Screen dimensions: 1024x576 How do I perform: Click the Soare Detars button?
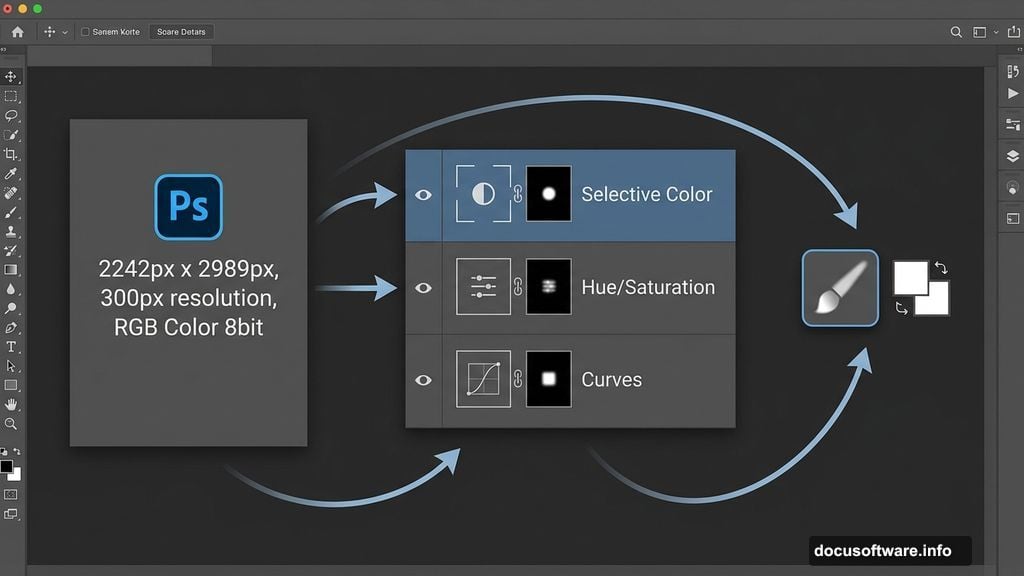181,32
